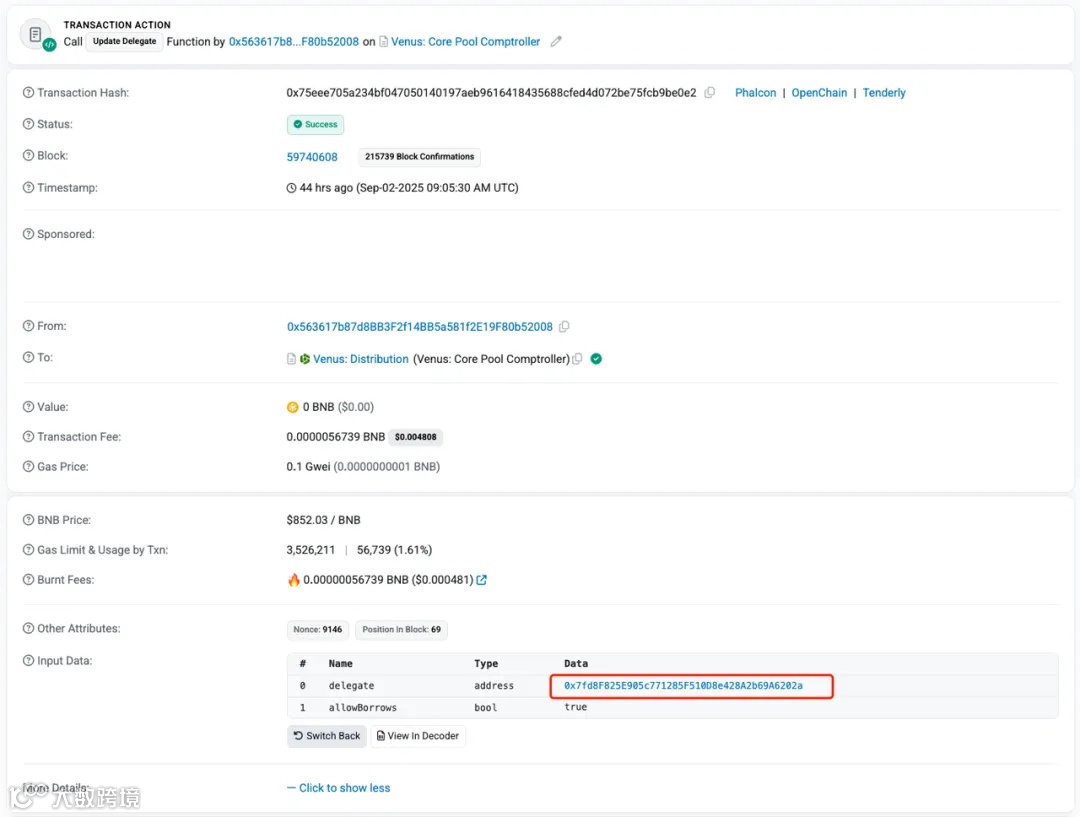The image size is (1080, 817).
Task: Open the full From address link
Action: point(419,327)
